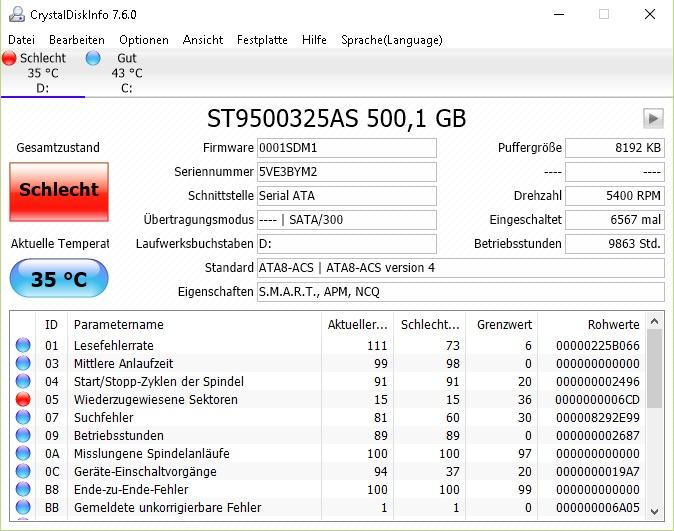Screen dimensions: 674x531
Task: Click raw value 000000002496
Action: (x=597, y=382)
